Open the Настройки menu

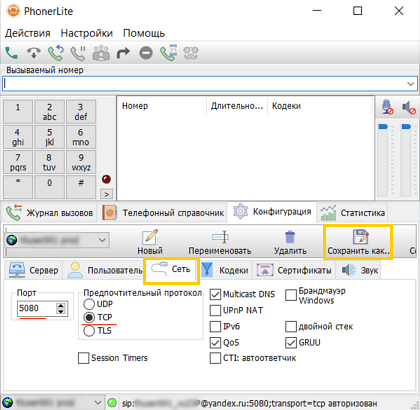(87, 33)
